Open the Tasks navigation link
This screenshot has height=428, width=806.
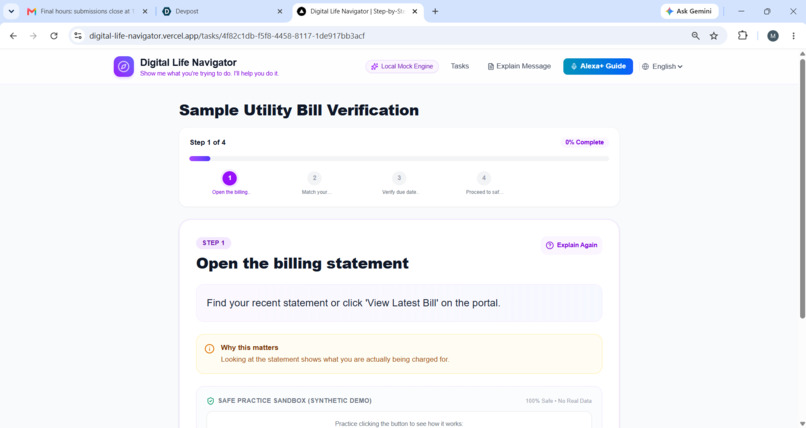tap(460, 66)
